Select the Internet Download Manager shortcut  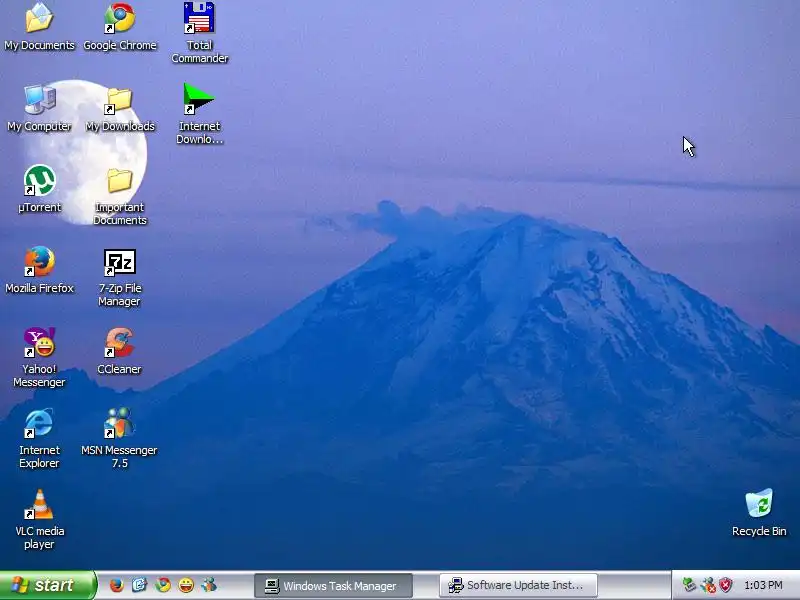pos(199,113)
